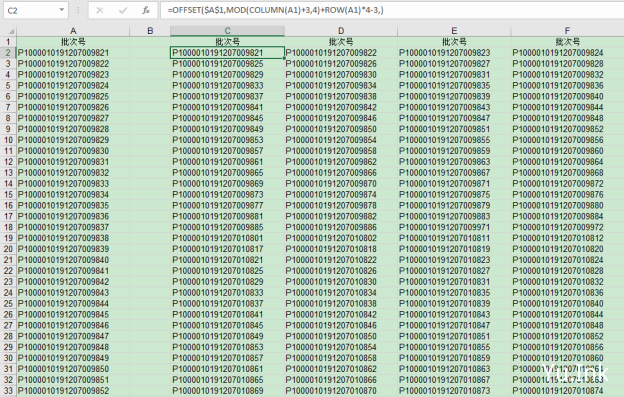This screenshot has height=397, width=624.
Task: Click inside the formula bar OFFSET formula
Action: (x=275, y=10)
